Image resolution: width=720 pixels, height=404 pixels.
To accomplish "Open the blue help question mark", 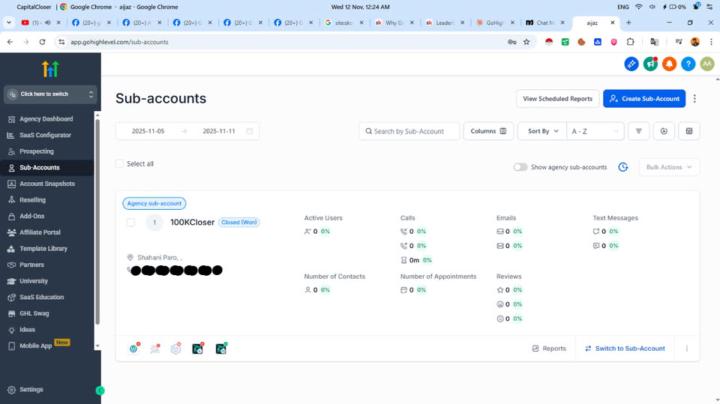I will pyautogui.click(x=688, y=64).
